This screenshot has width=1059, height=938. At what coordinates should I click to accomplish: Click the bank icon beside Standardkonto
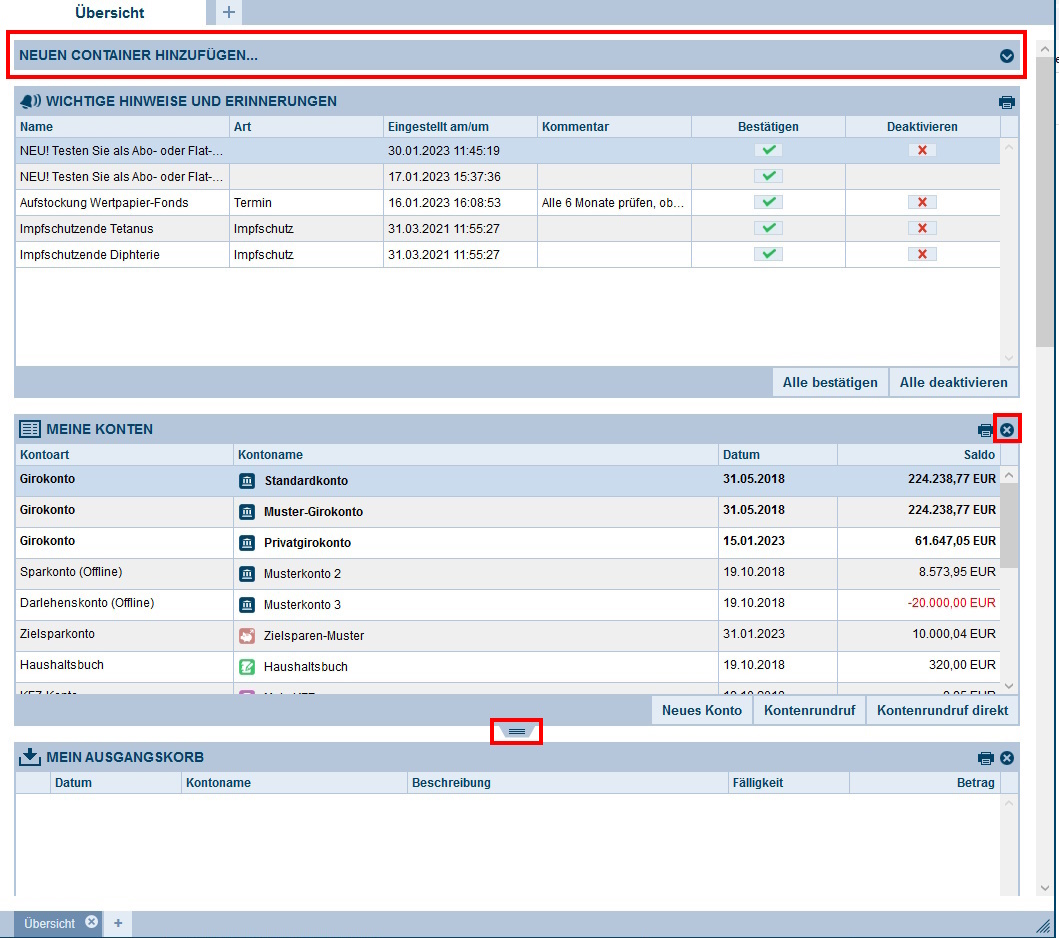247,481
